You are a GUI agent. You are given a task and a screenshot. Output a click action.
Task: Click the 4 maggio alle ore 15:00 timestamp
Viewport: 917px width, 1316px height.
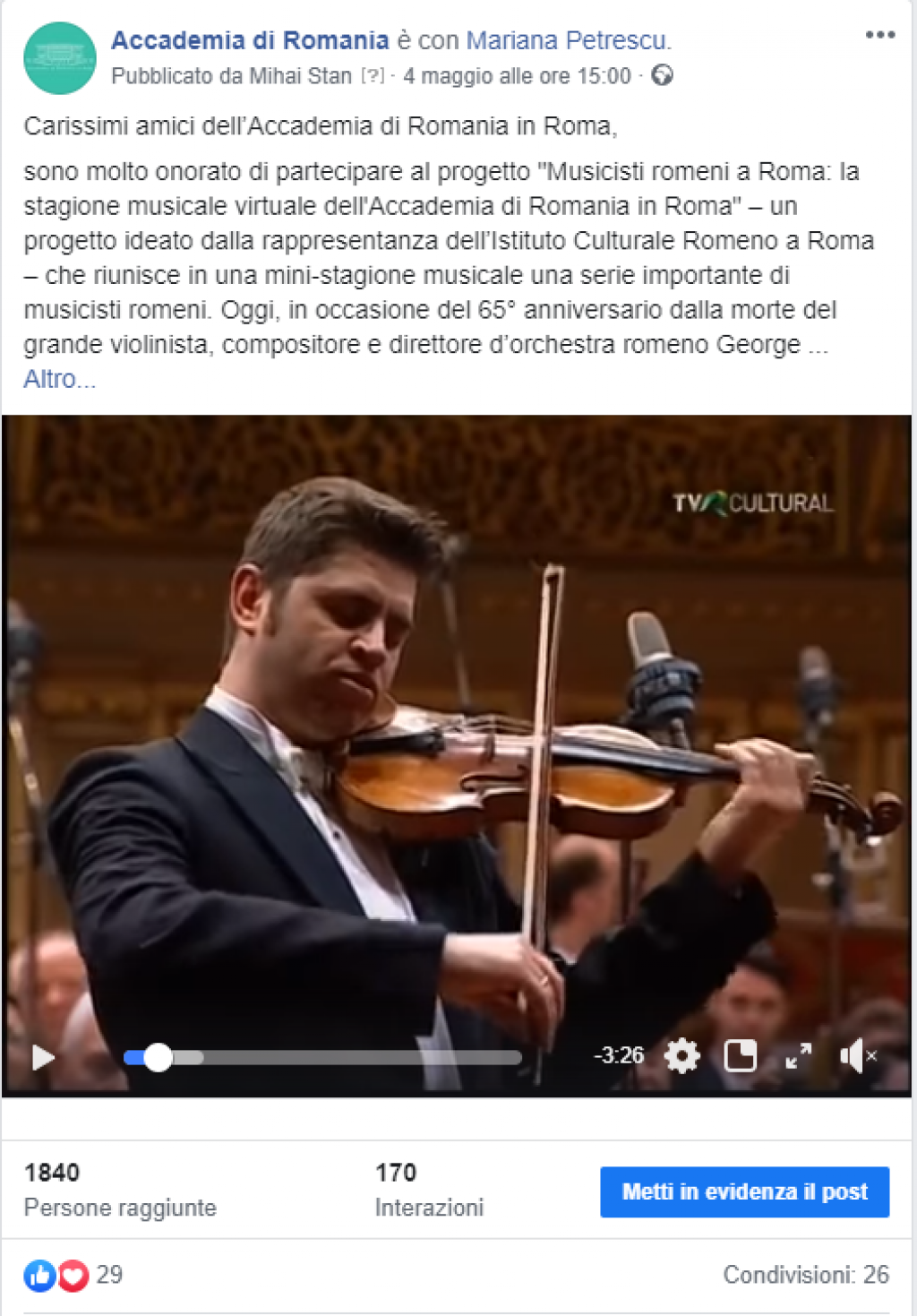(x=517, y=76)
